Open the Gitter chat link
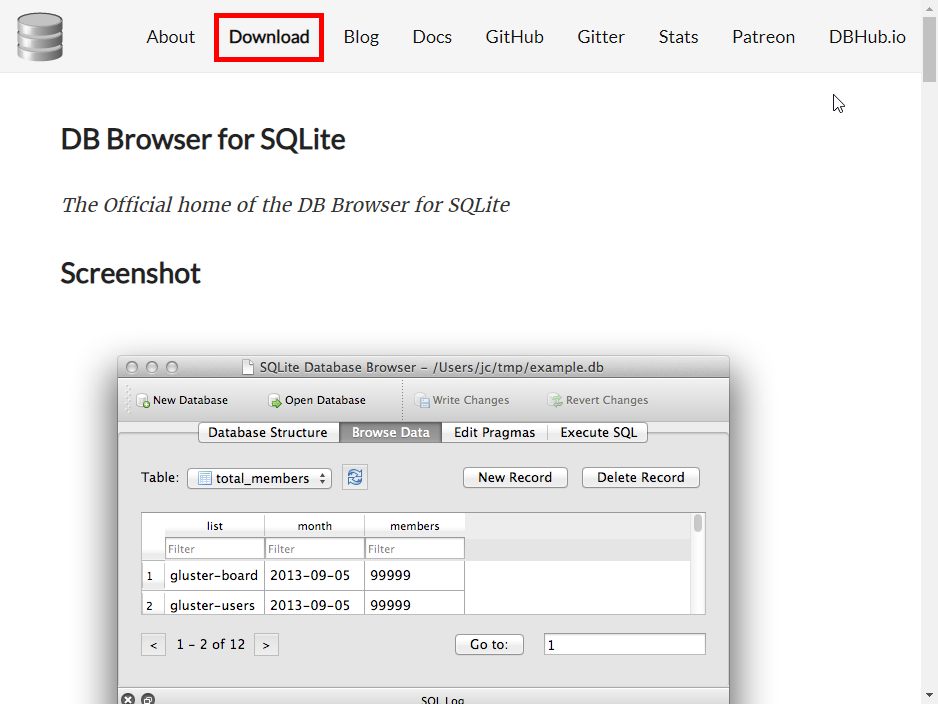The width and height of the screenshot is (938, 704). pos(601,37)
